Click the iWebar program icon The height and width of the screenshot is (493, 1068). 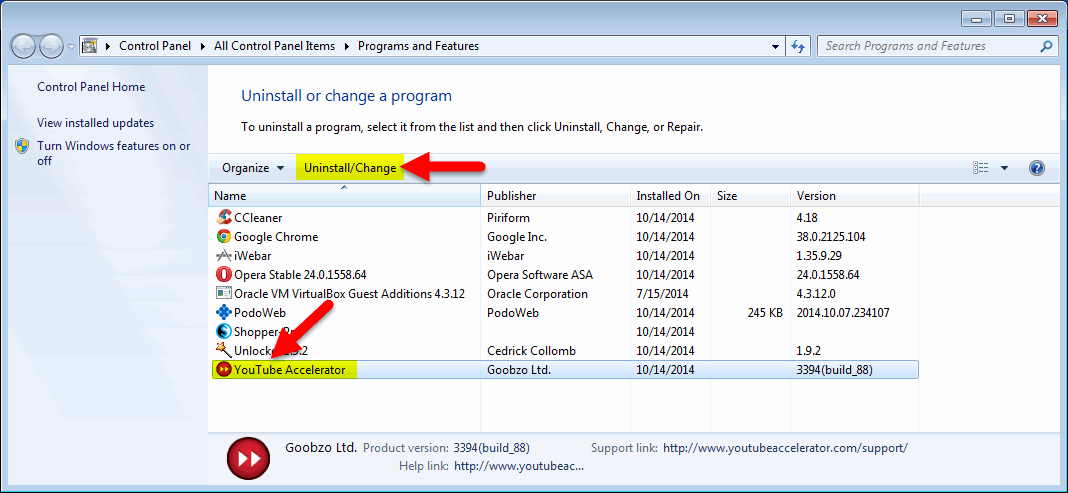(223, 256)
